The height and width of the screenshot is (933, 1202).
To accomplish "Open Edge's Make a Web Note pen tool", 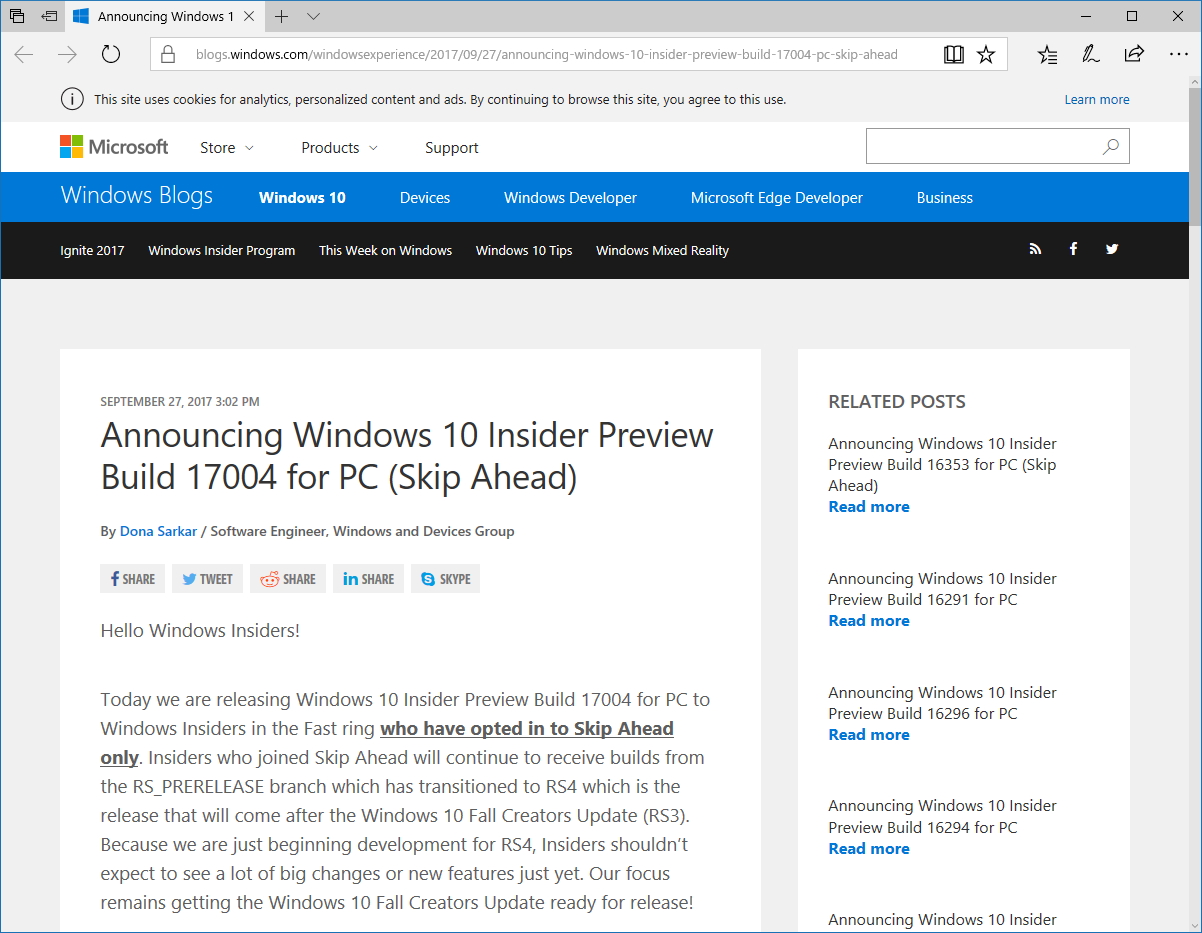I will 1090,54.
